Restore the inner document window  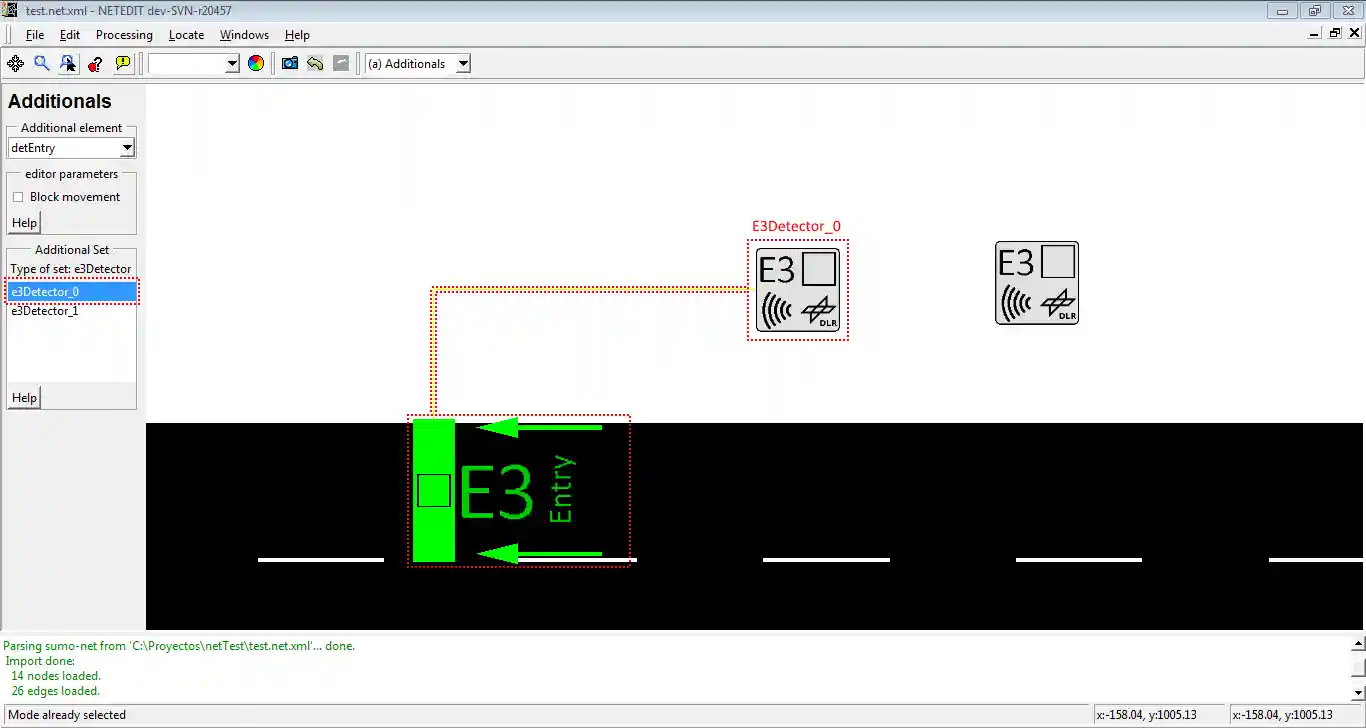[x=1335, y=33]
